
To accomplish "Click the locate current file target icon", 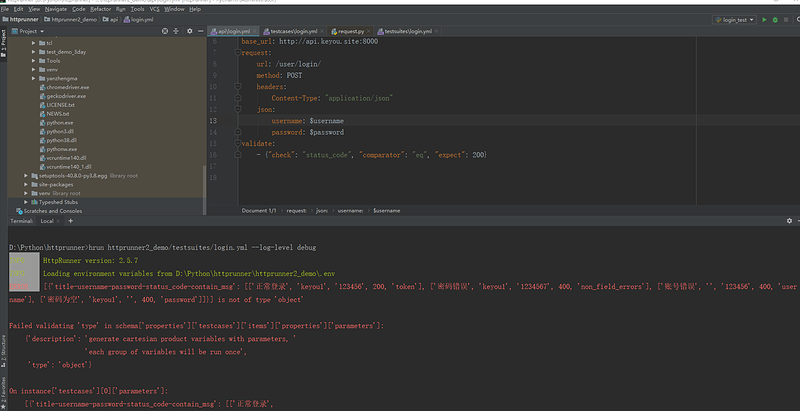I will coord(165,31).
